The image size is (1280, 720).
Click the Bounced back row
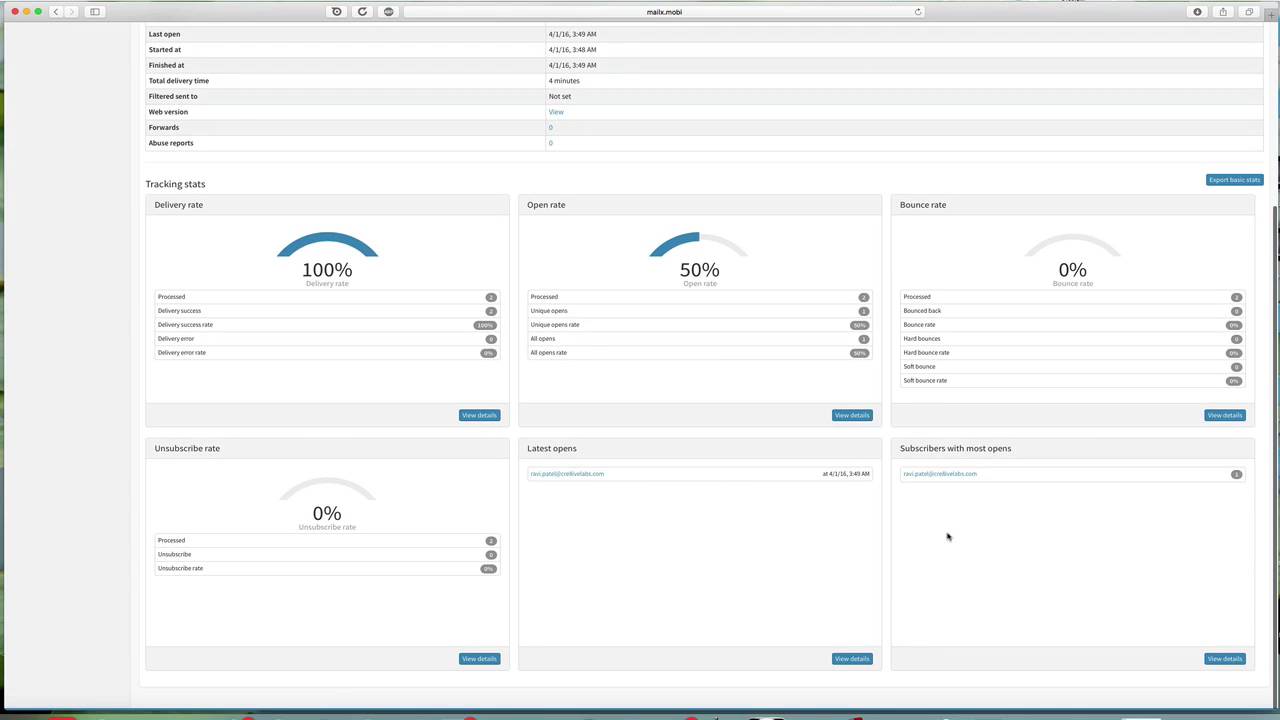(x=1072, y=311)
